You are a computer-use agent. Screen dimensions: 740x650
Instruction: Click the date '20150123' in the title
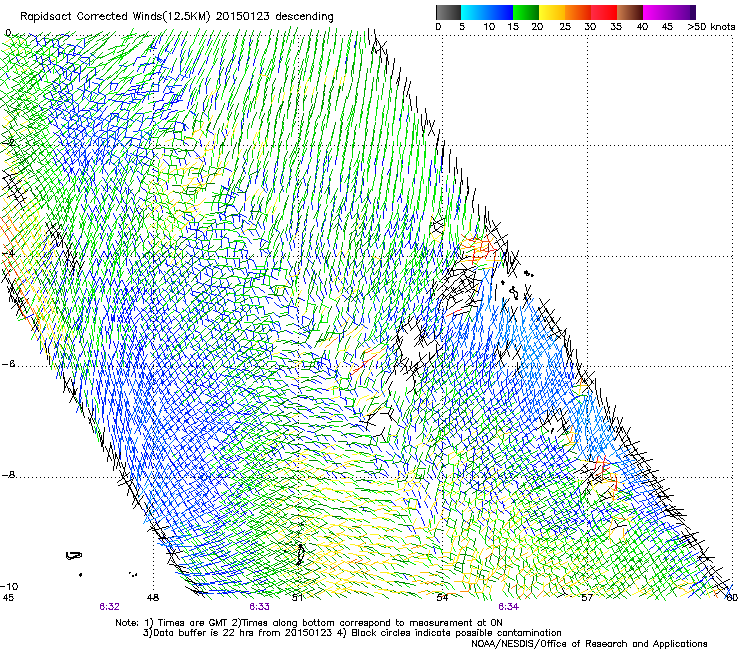point(243,17)
